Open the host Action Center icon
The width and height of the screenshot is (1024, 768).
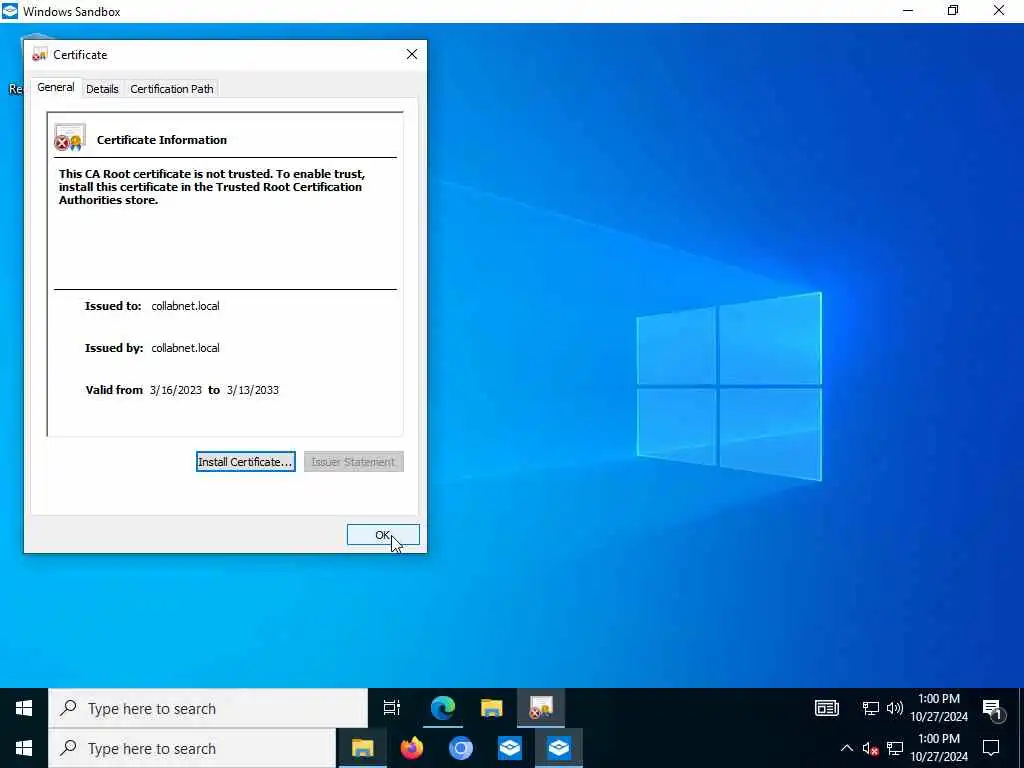[991, 748]
